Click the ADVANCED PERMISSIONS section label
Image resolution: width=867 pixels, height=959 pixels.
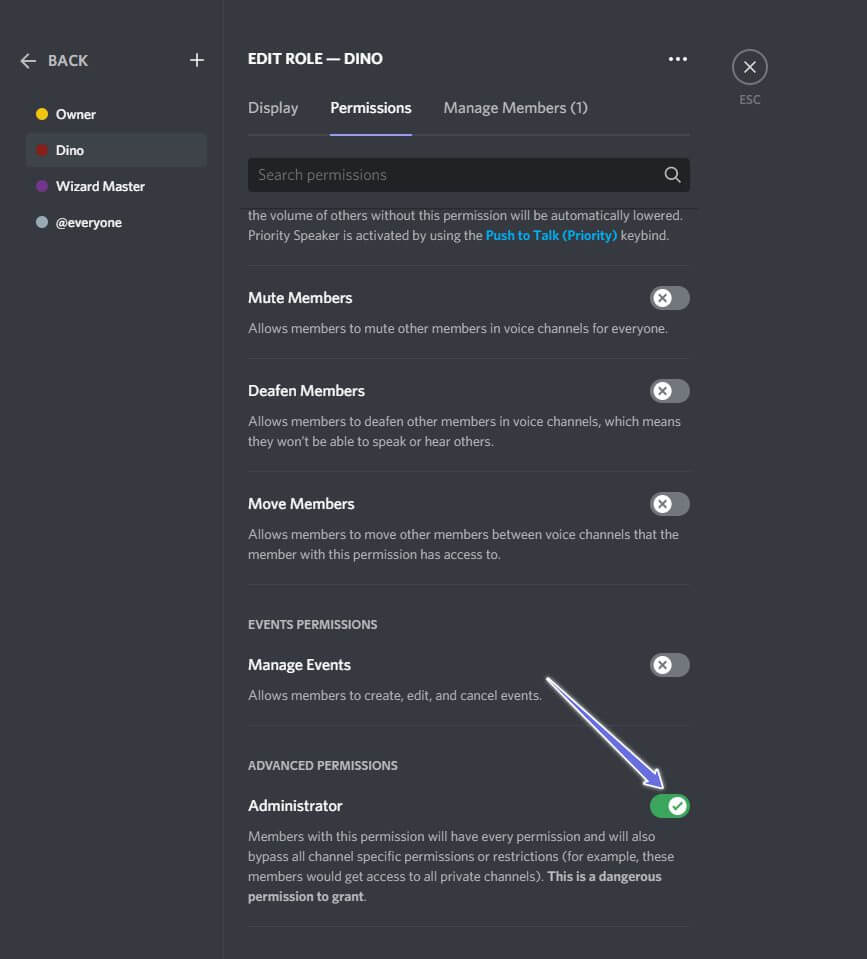coord(322,766)
